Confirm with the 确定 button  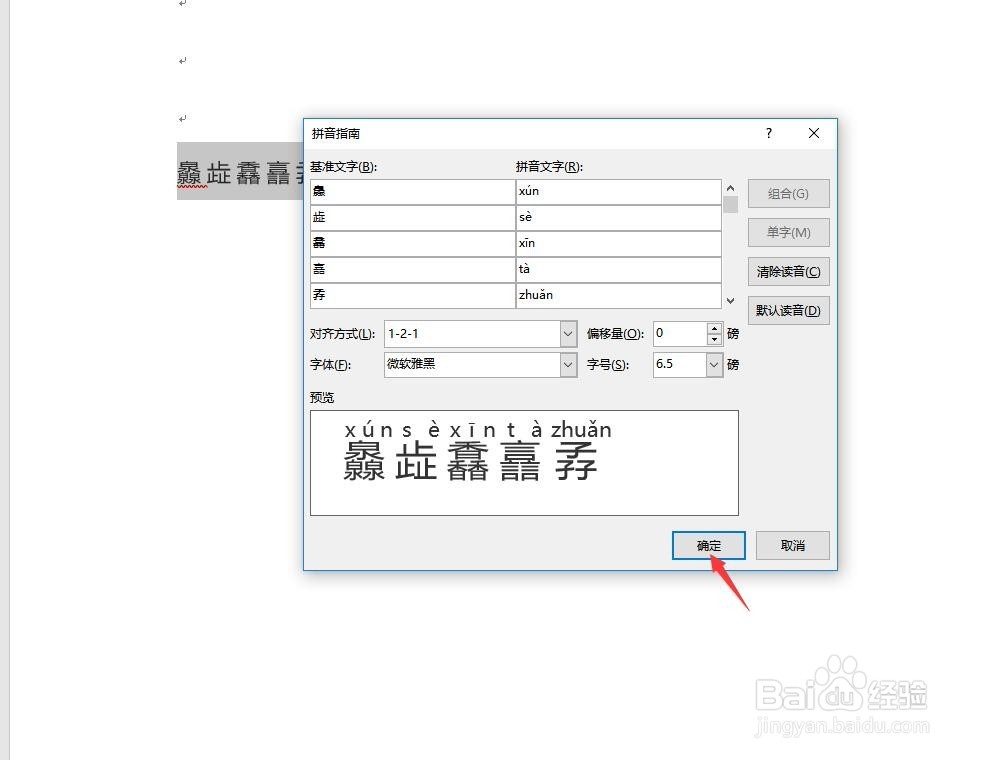pyautogui.click(x=708, y=545)
